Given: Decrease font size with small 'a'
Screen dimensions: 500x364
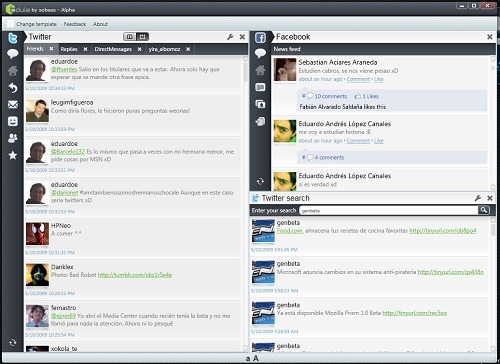Looking at the screenshot, I should tap(248, 359).
